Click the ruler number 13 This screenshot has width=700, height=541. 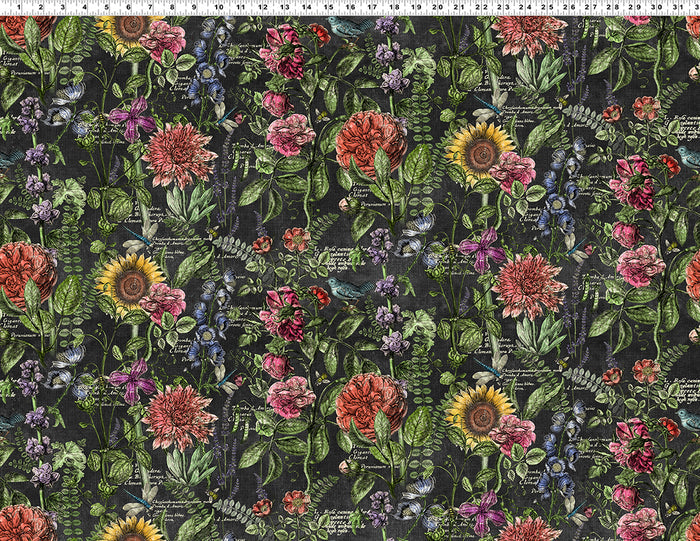pos(284,7)
